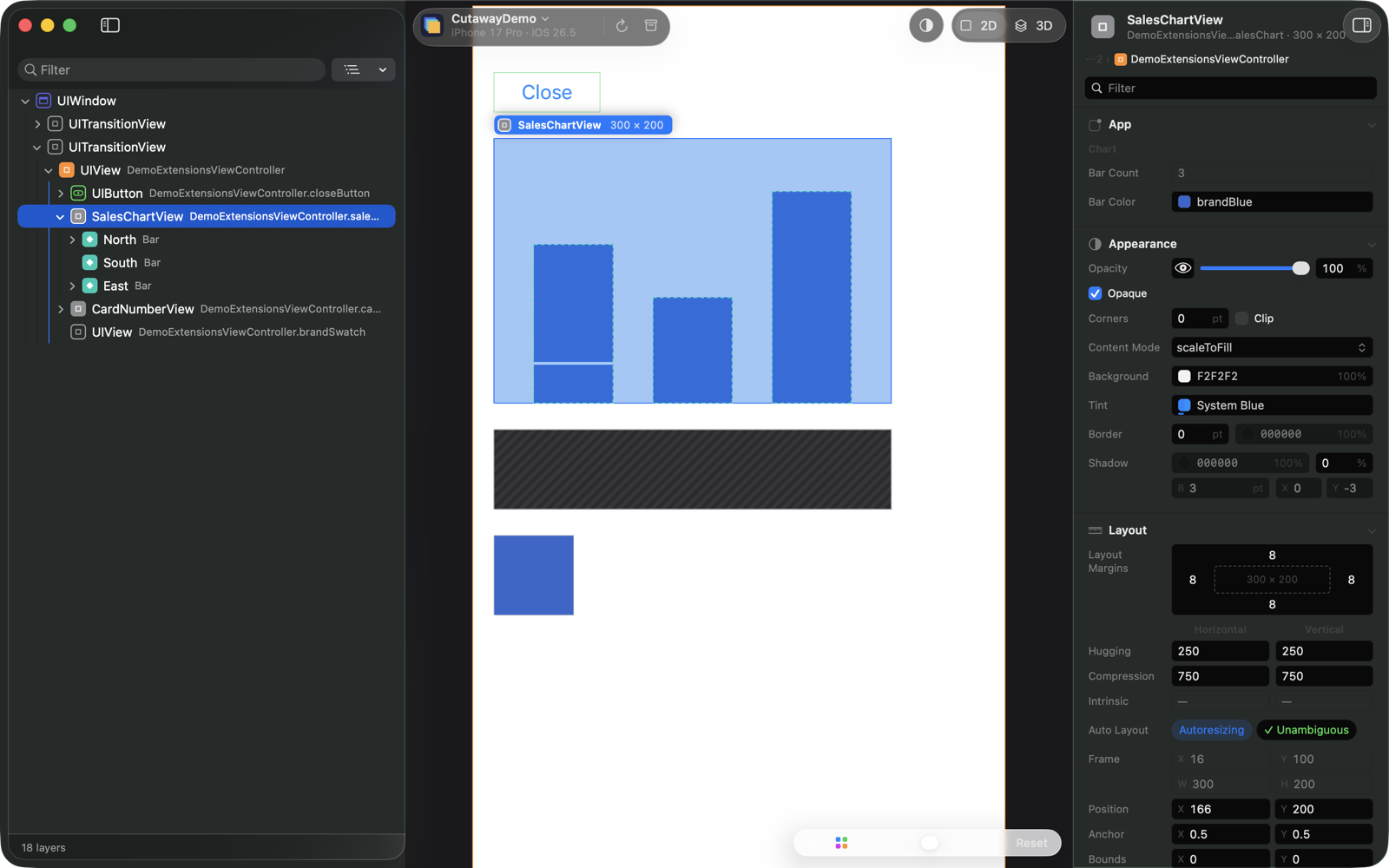Toggle the right inspector panel icon
The height and width of the screenshot is (868, 1389).
[1361, 25]
